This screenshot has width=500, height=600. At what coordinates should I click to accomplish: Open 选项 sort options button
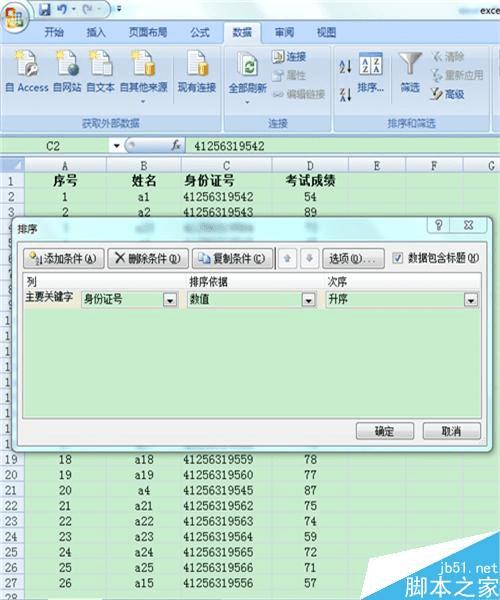[x=353, y=259]
